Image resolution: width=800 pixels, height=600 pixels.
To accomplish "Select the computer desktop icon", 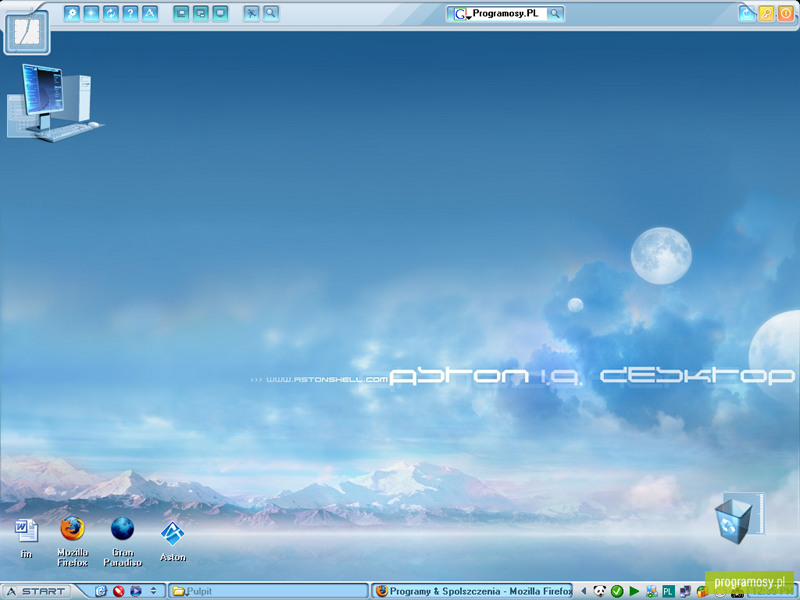I will click(x=55, y=103).
